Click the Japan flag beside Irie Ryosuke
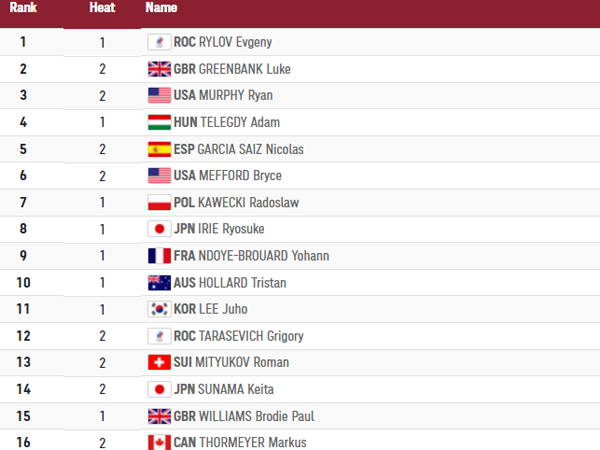The image size is (600, 450). point(159,229)
